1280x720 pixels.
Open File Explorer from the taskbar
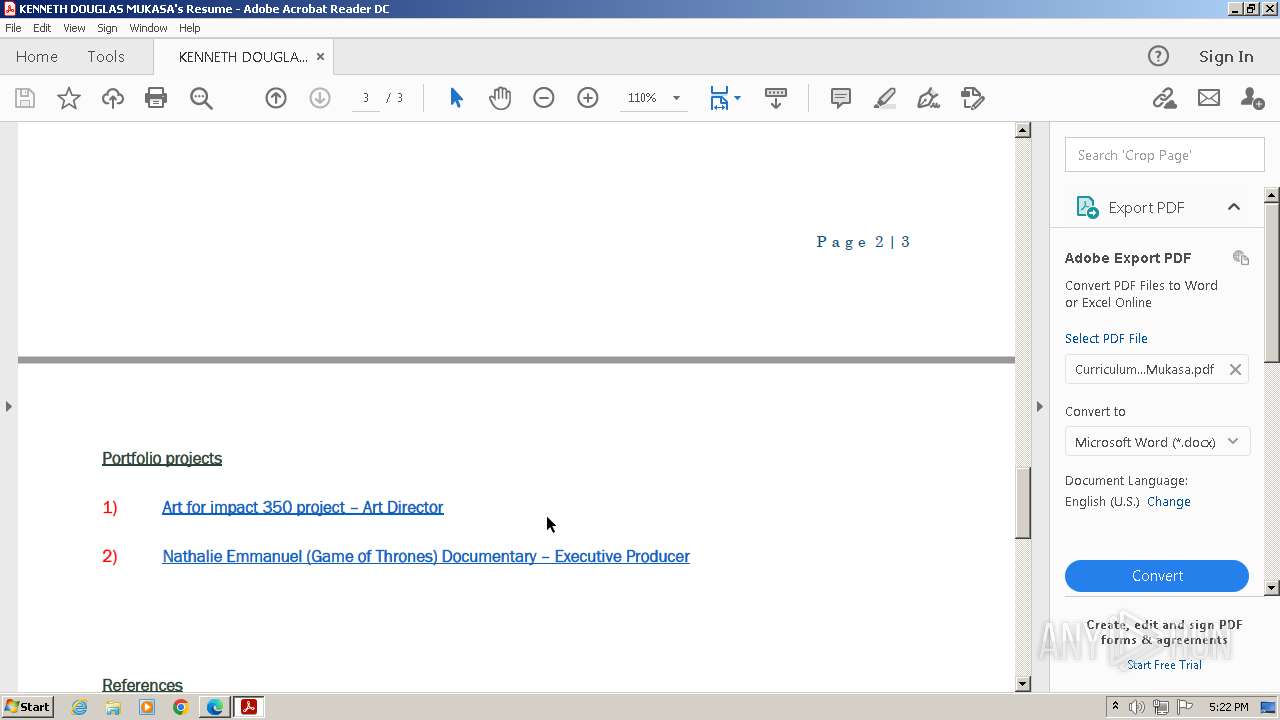pyautogui.click(x=113, y=707)
